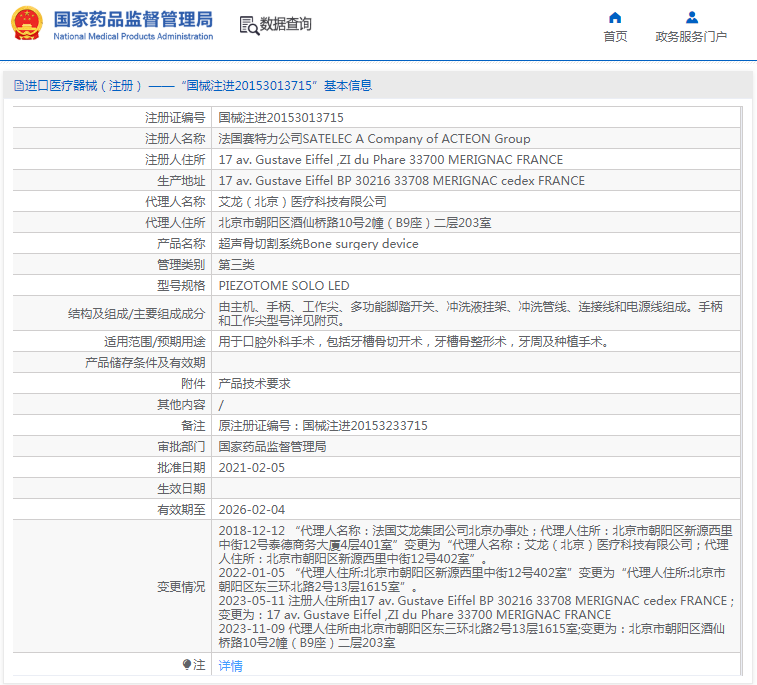
Task: Click the 型号规格 row label
Action: pyautogui.click(x=181, y=286)
